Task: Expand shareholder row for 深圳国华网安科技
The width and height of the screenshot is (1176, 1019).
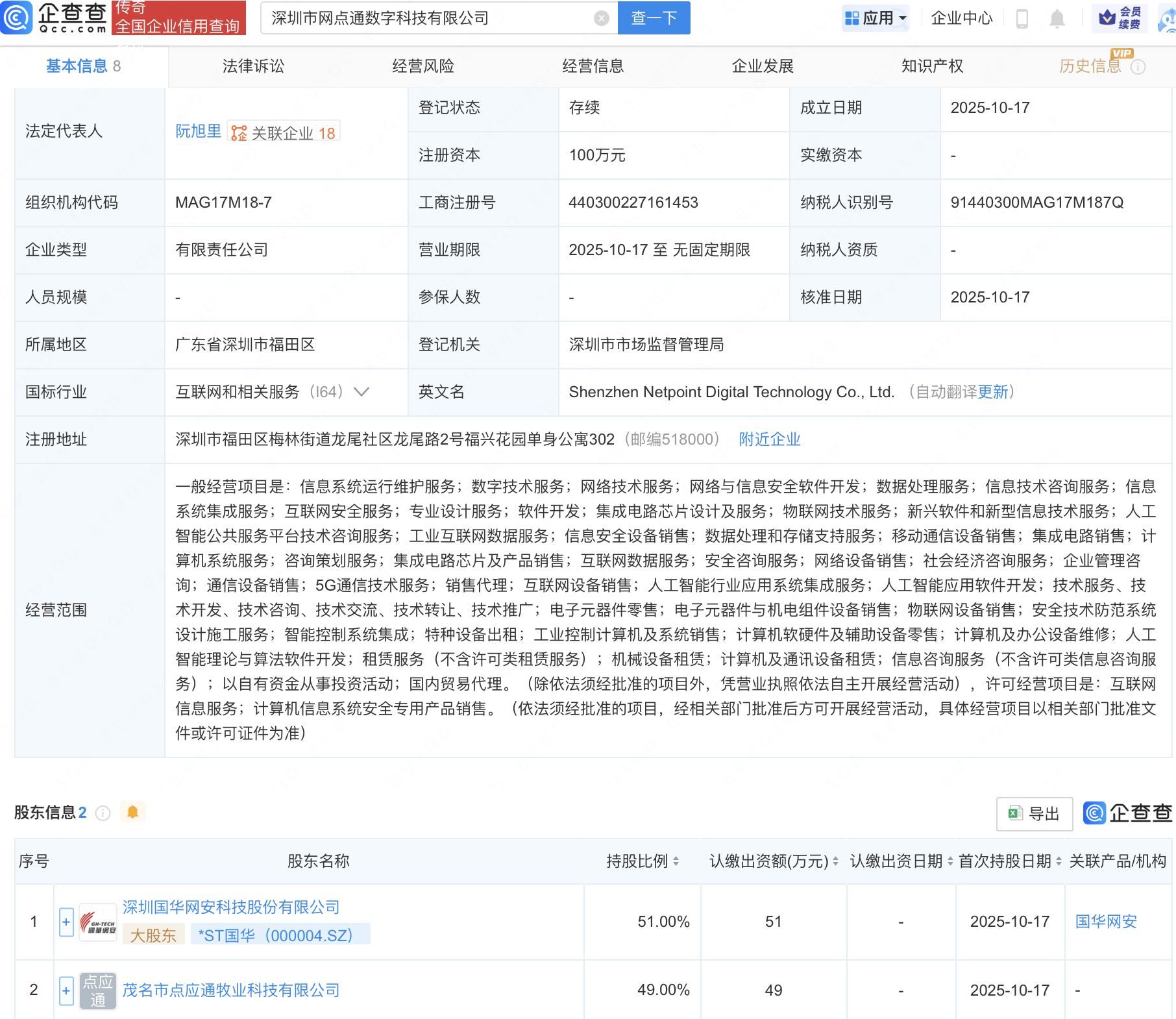Action: [66, 922]
